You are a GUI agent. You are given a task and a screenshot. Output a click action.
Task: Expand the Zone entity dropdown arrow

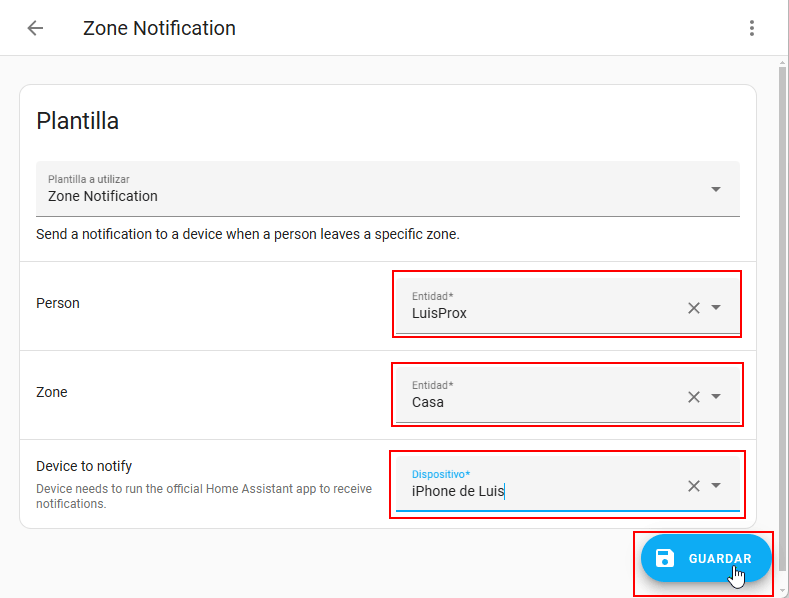(716, 397)
